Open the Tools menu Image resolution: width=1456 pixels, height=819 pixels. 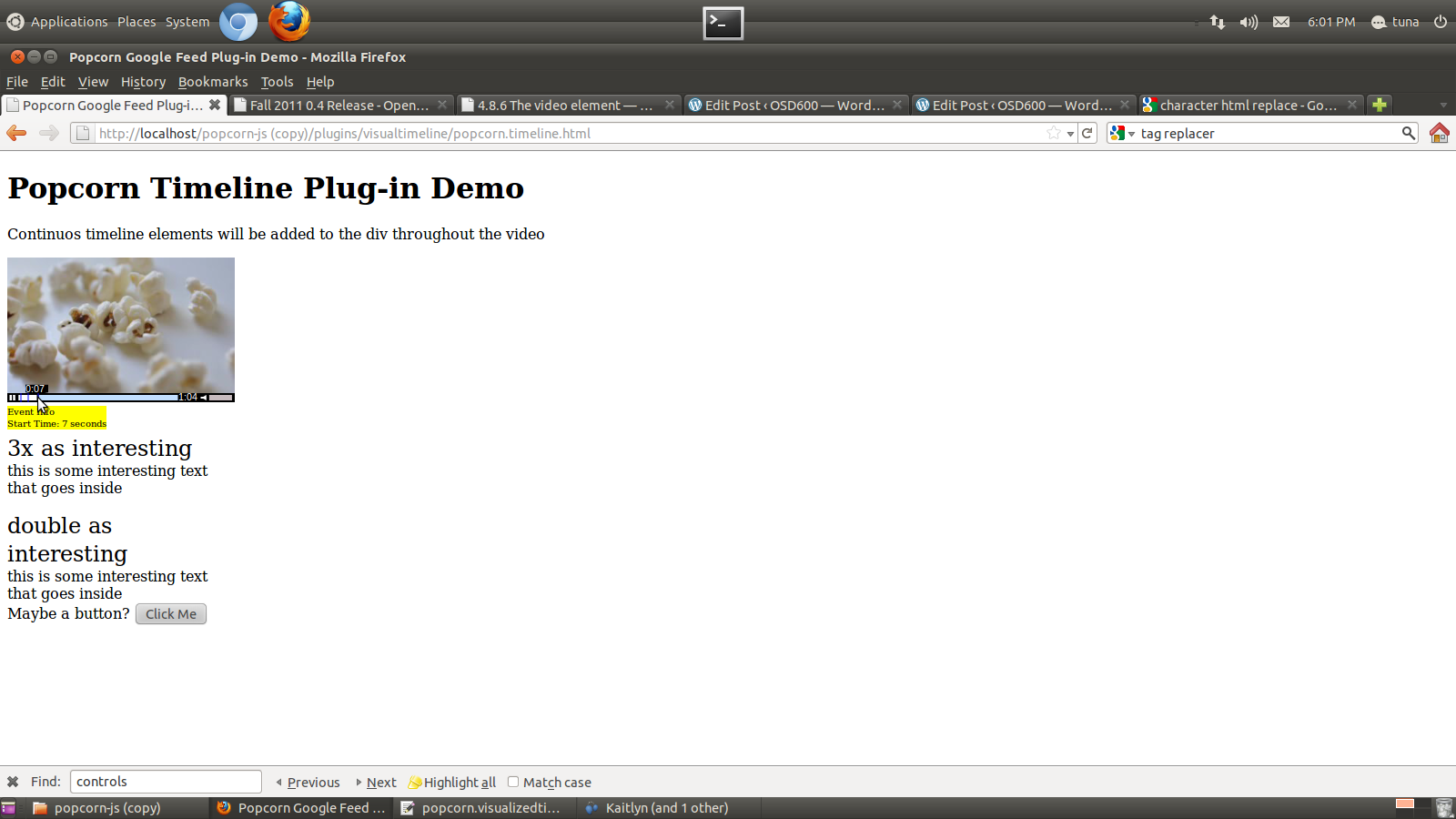[278, 82]
